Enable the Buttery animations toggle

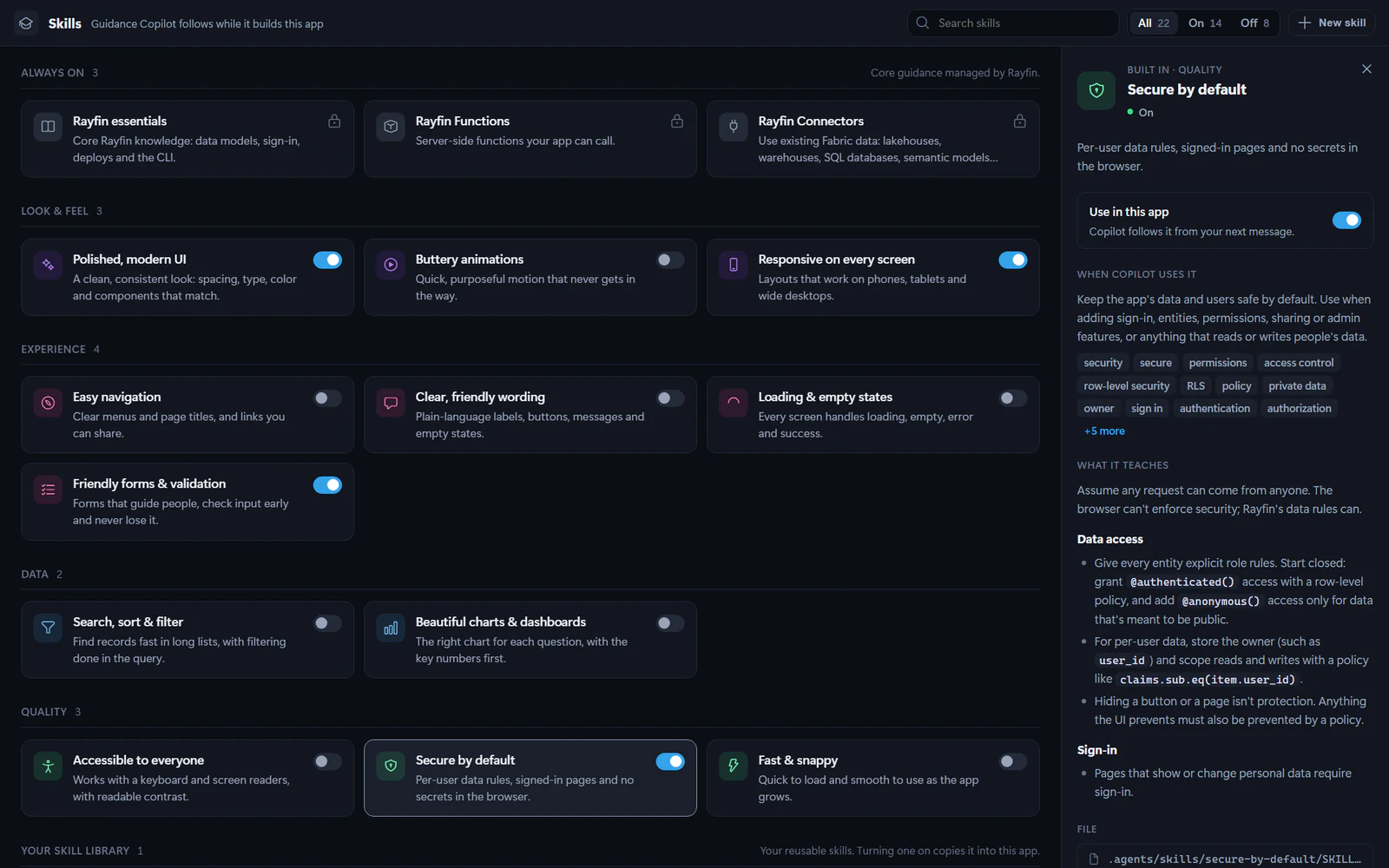click(670, 260)
